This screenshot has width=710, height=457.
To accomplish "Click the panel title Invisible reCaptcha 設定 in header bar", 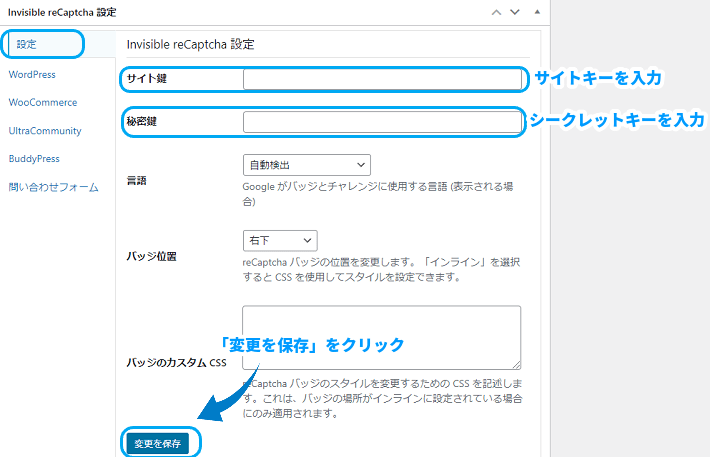I will [x=62, y=12].
